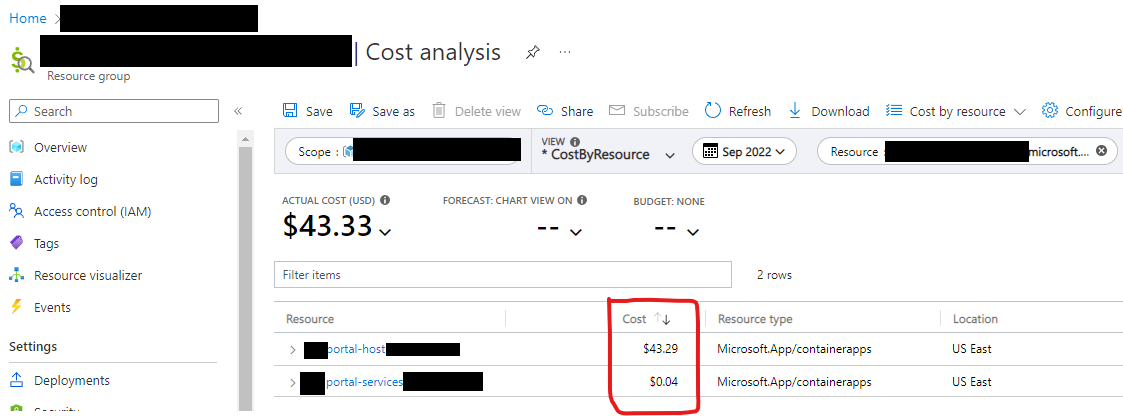Click the Home breadcrumb link
1123x416 pixels.
(x=28, y=19)
